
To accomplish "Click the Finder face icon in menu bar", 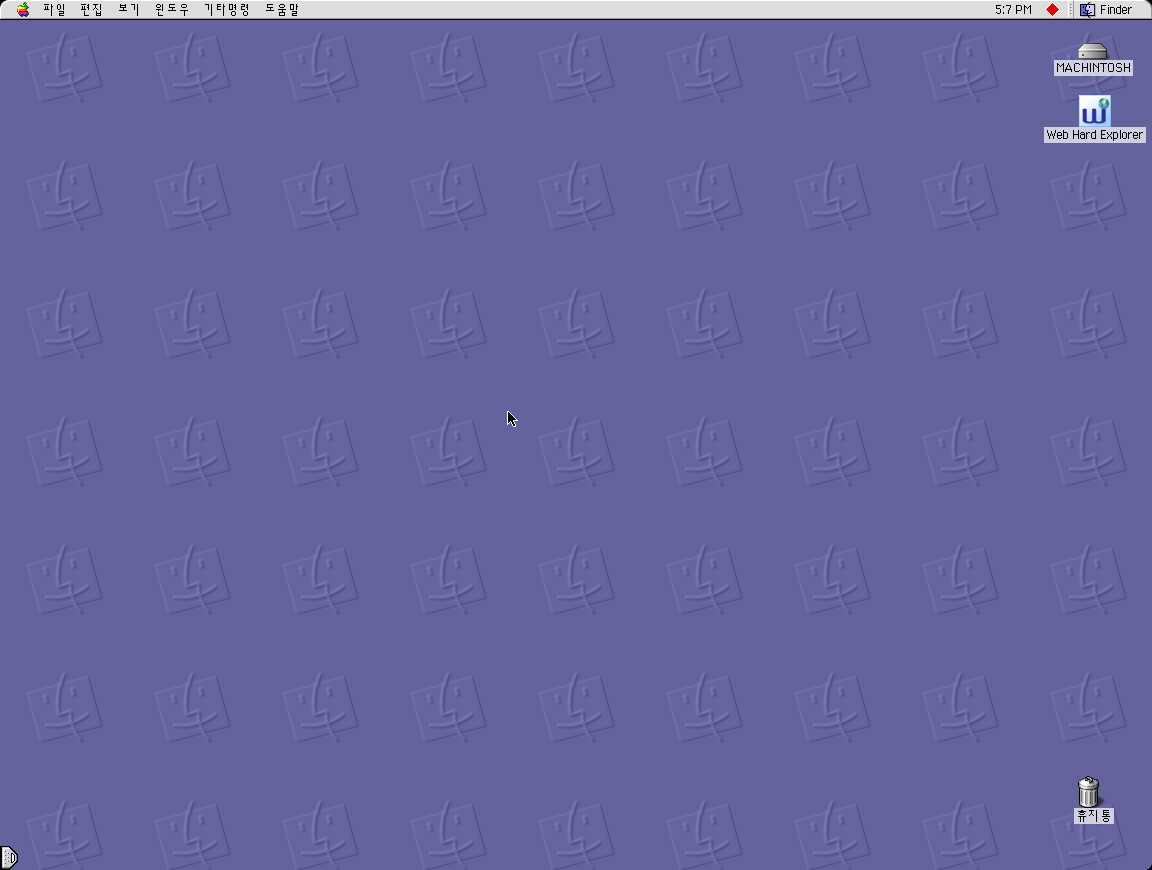I will [1087, 10].
